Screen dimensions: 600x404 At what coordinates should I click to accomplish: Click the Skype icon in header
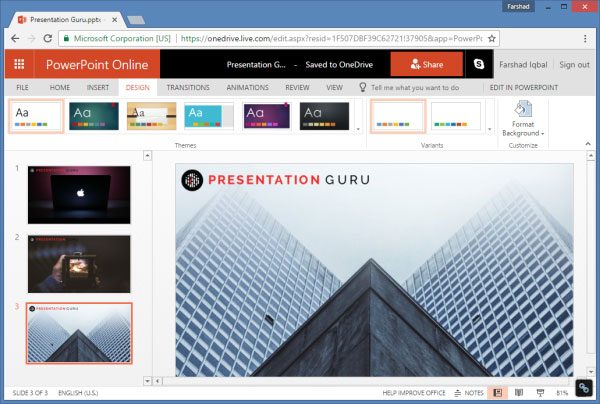coord(479,64)
